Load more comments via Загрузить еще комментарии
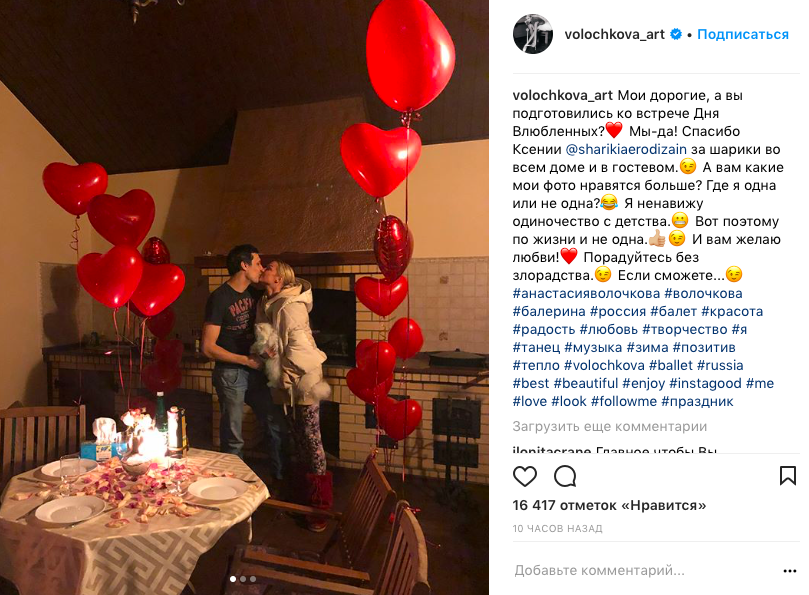This screenshot has height=595, width=809. click(x=609, y=427)
